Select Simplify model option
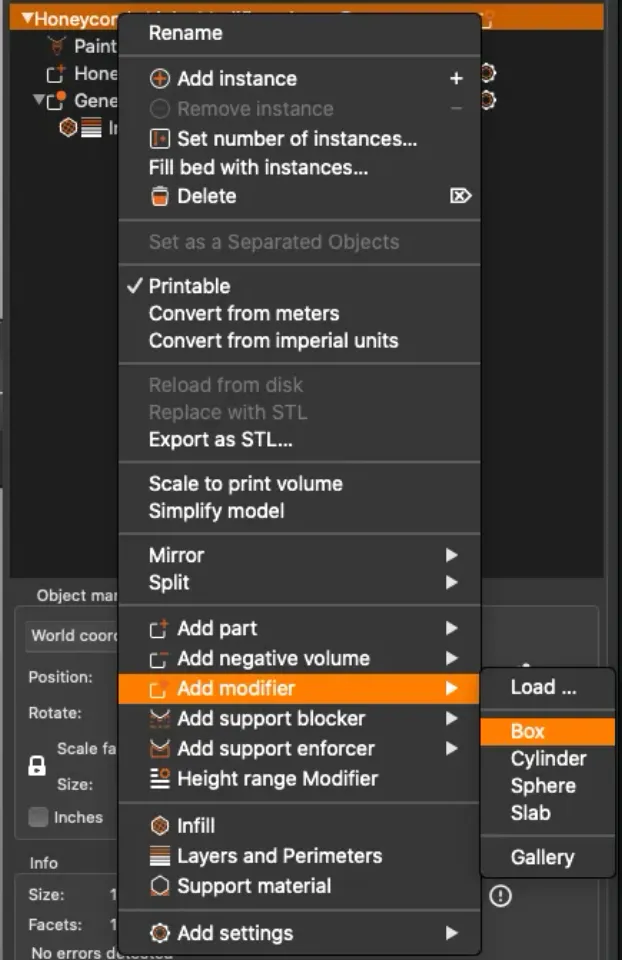Screen dimensions: 622x960 pyautogui.click(x=217, y=511)
